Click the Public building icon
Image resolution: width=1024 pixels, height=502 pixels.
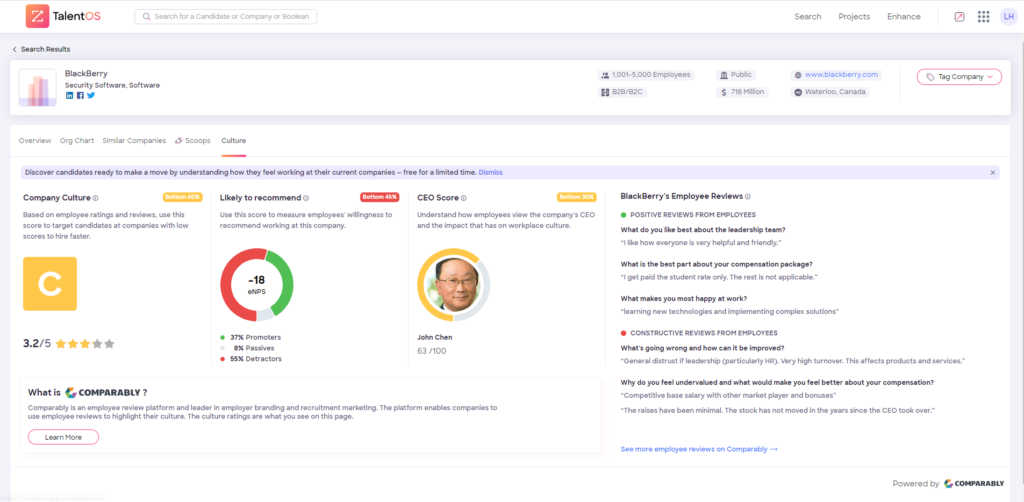coord(723,75)
